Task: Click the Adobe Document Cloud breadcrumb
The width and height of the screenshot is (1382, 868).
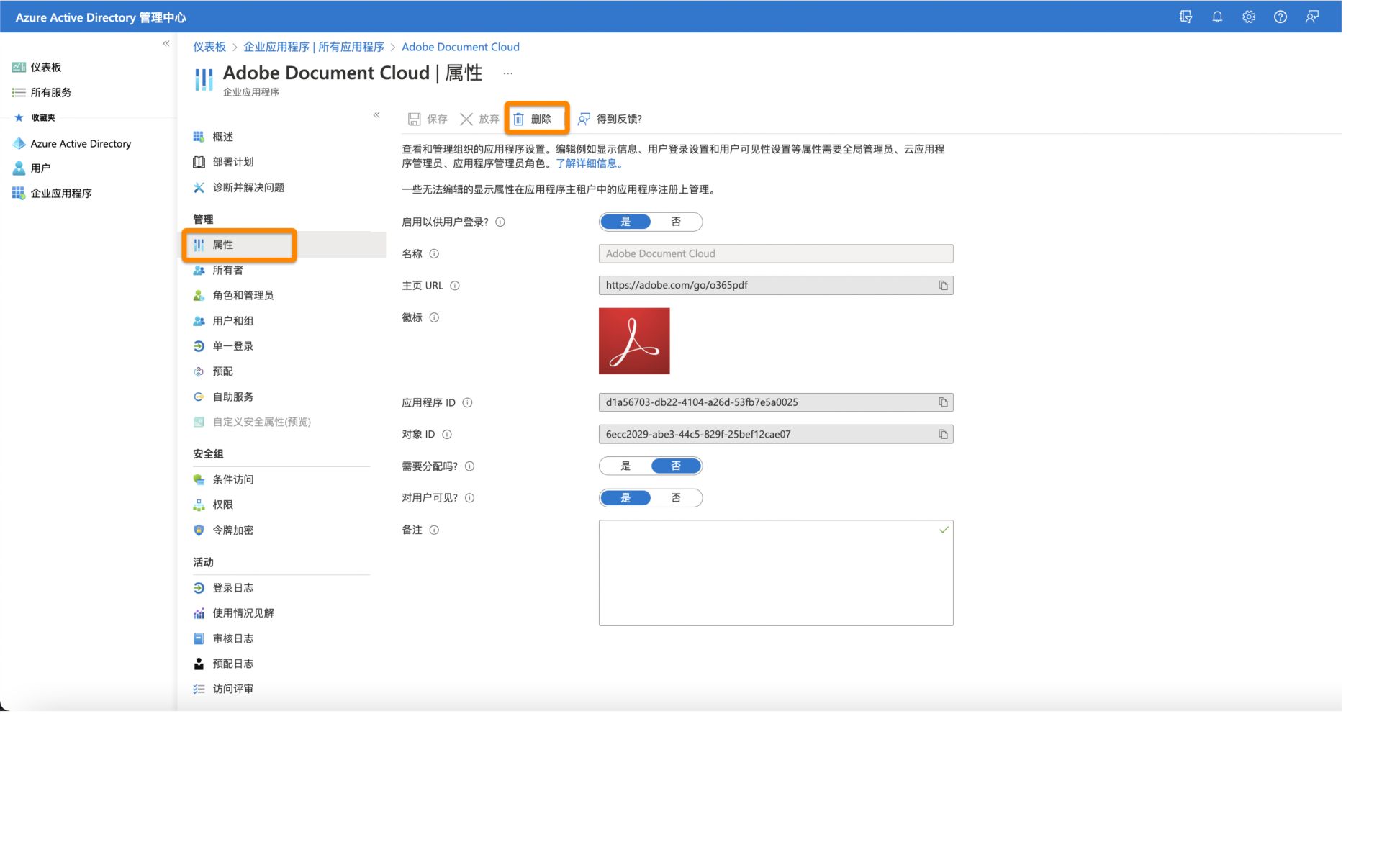Action: click(461, 47)
